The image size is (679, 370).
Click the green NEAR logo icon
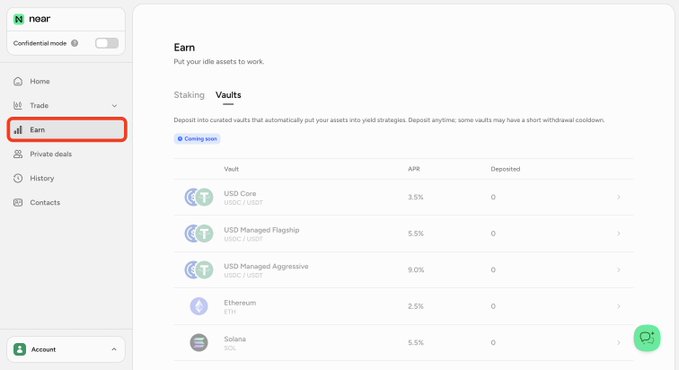tap(19, 19)
